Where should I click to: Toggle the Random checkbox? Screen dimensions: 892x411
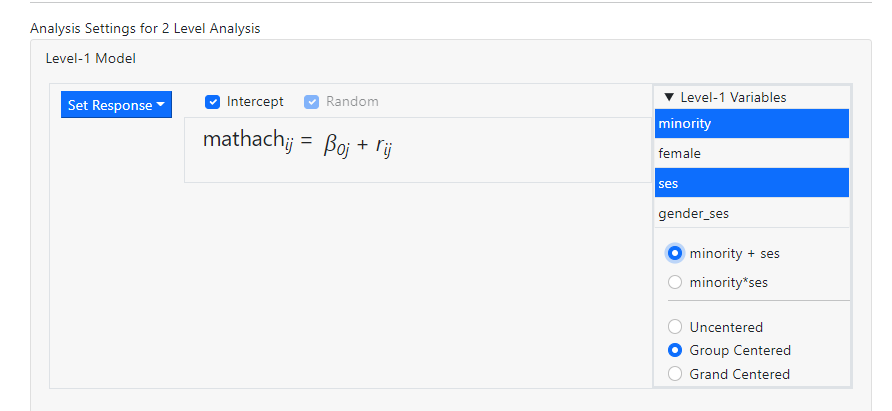[311, 102]
